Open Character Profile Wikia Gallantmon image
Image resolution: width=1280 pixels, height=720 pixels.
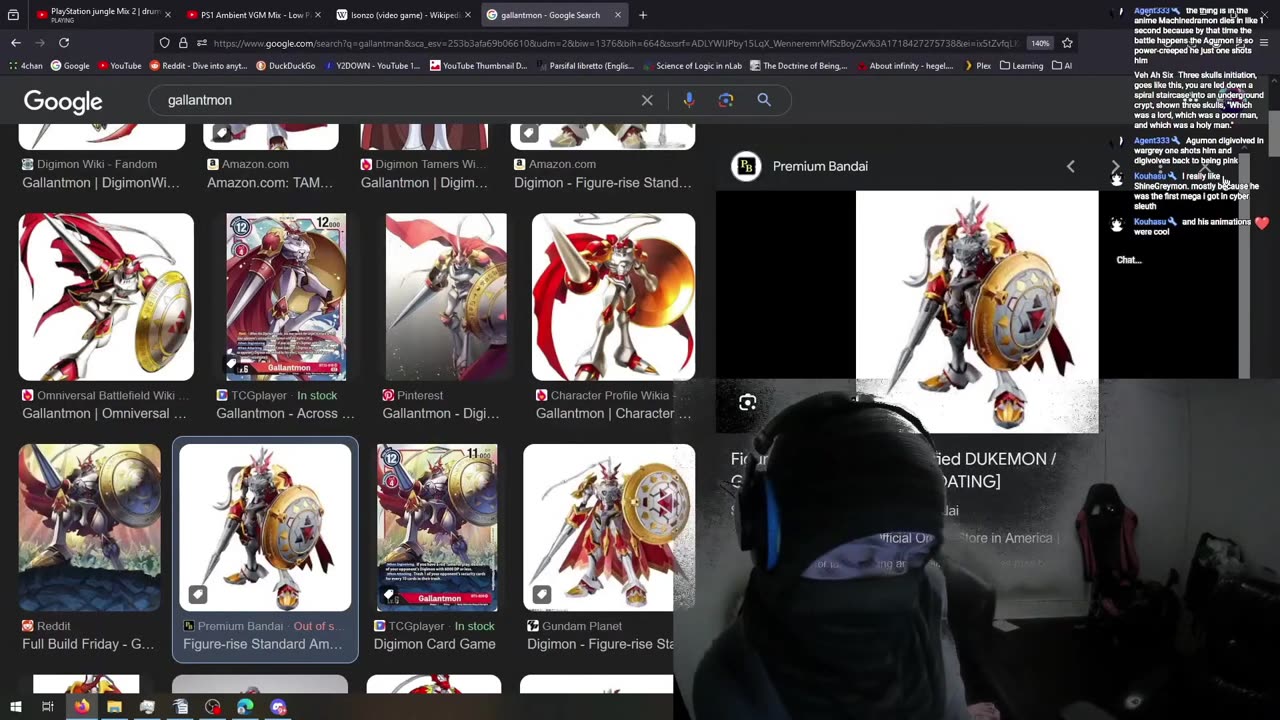[613, 297]
